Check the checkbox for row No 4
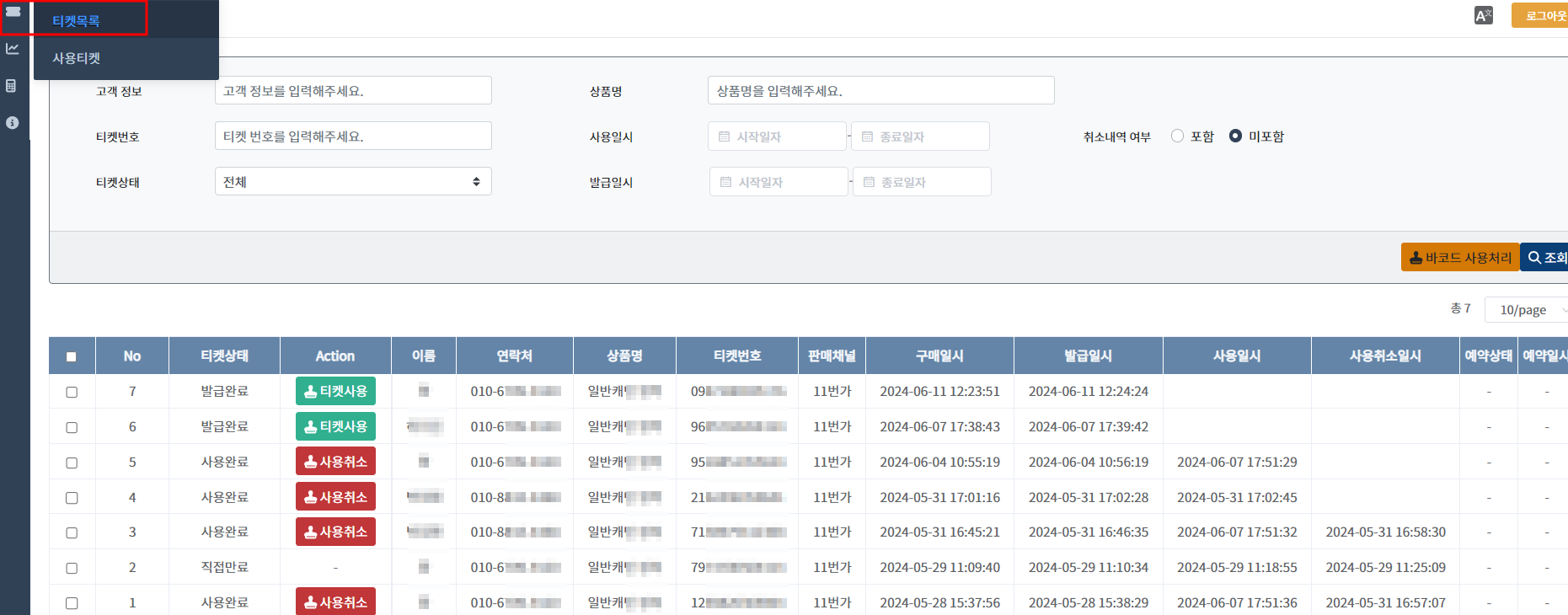The width and height of the screenshot is (1568, 615). point(72,498)
